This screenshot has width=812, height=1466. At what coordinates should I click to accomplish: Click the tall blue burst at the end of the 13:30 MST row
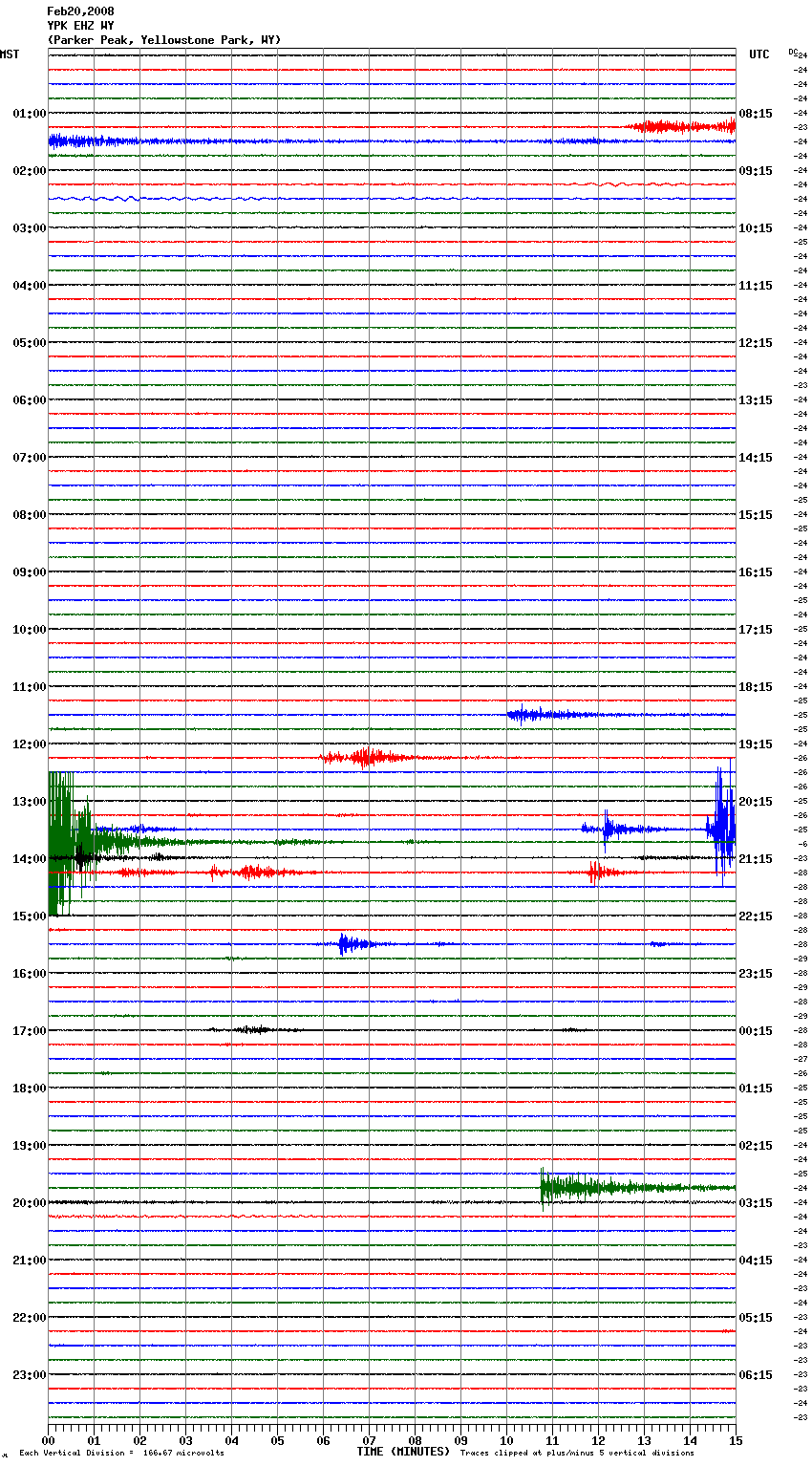pos(722,824)
